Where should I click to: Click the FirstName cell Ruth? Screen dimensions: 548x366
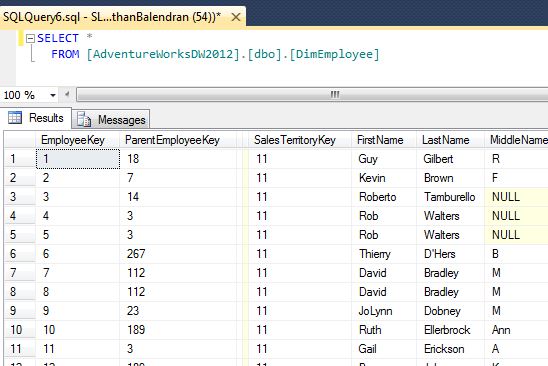384,330
